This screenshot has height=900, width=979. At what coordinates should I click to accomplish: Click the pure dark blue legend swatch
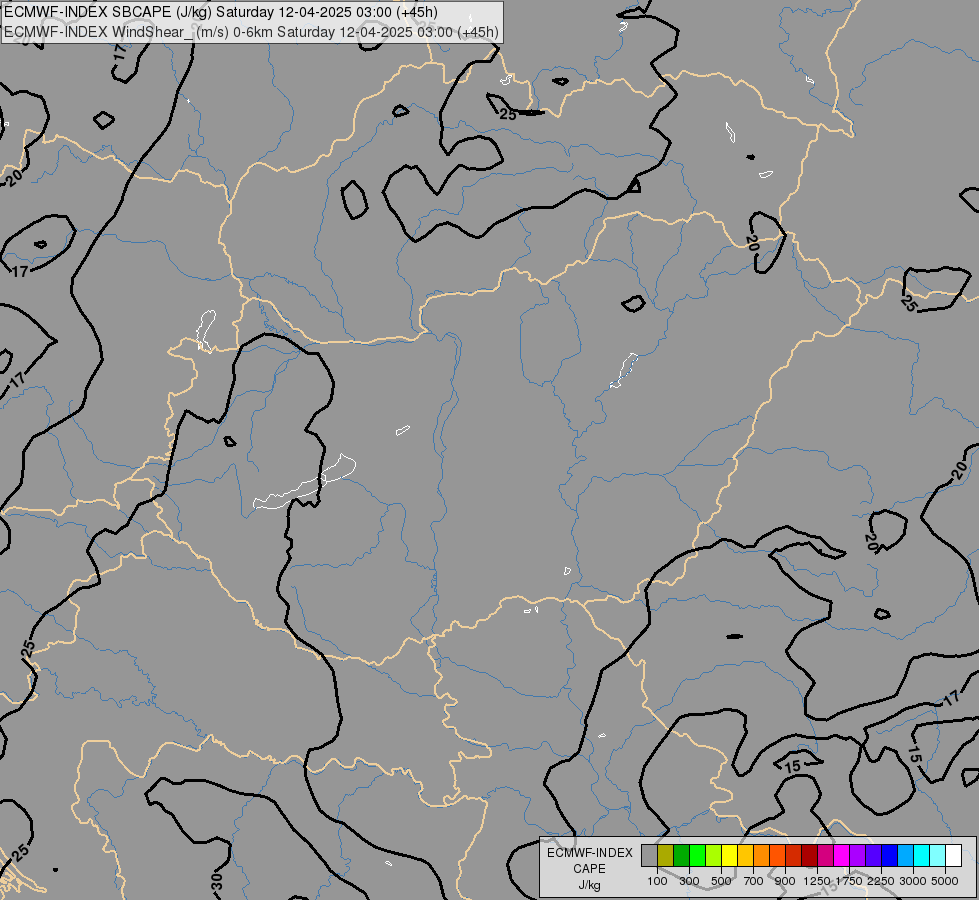pos(890,856)
